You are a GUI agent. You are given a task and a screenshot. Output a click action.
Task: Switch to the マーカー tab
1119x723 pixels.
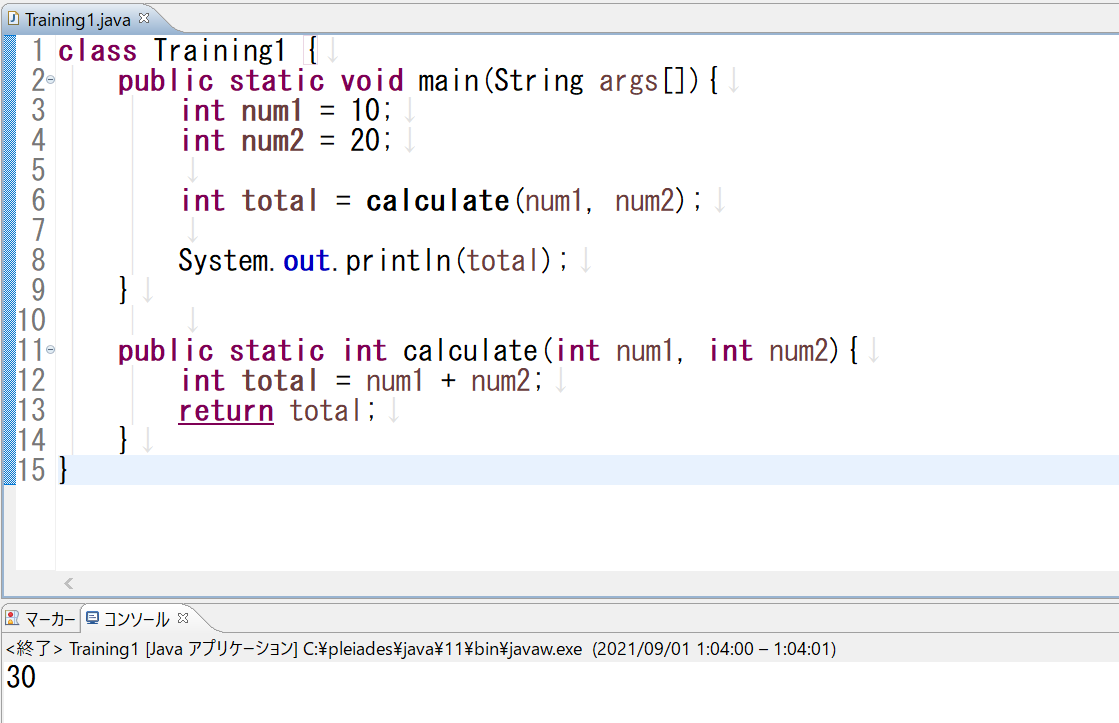point(49,619)
